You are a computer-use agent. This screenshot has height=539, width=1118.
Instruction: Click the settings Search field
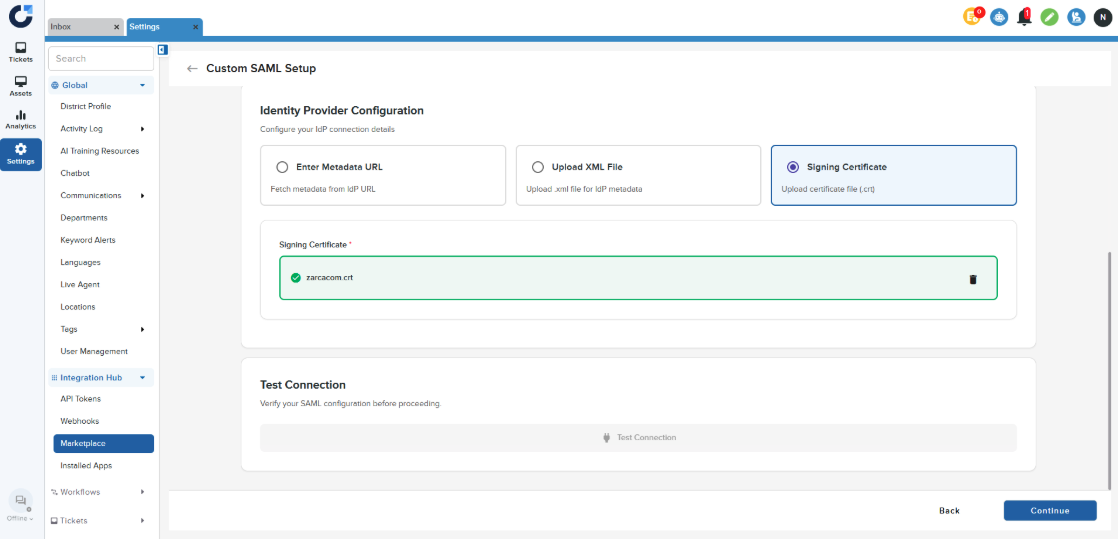(x=100, y=59)
